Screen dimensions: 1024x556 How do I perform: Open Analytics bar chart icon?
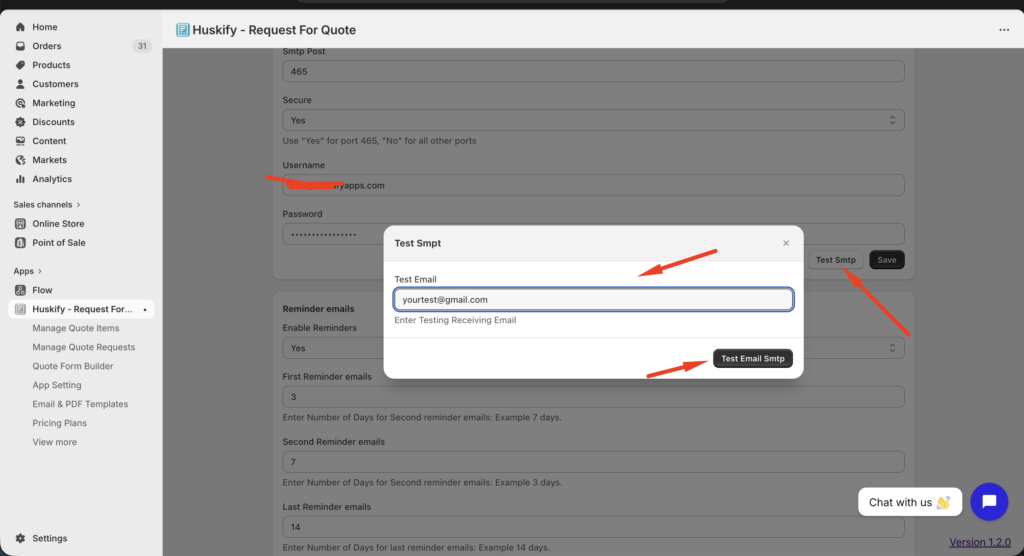click(21, 179)
